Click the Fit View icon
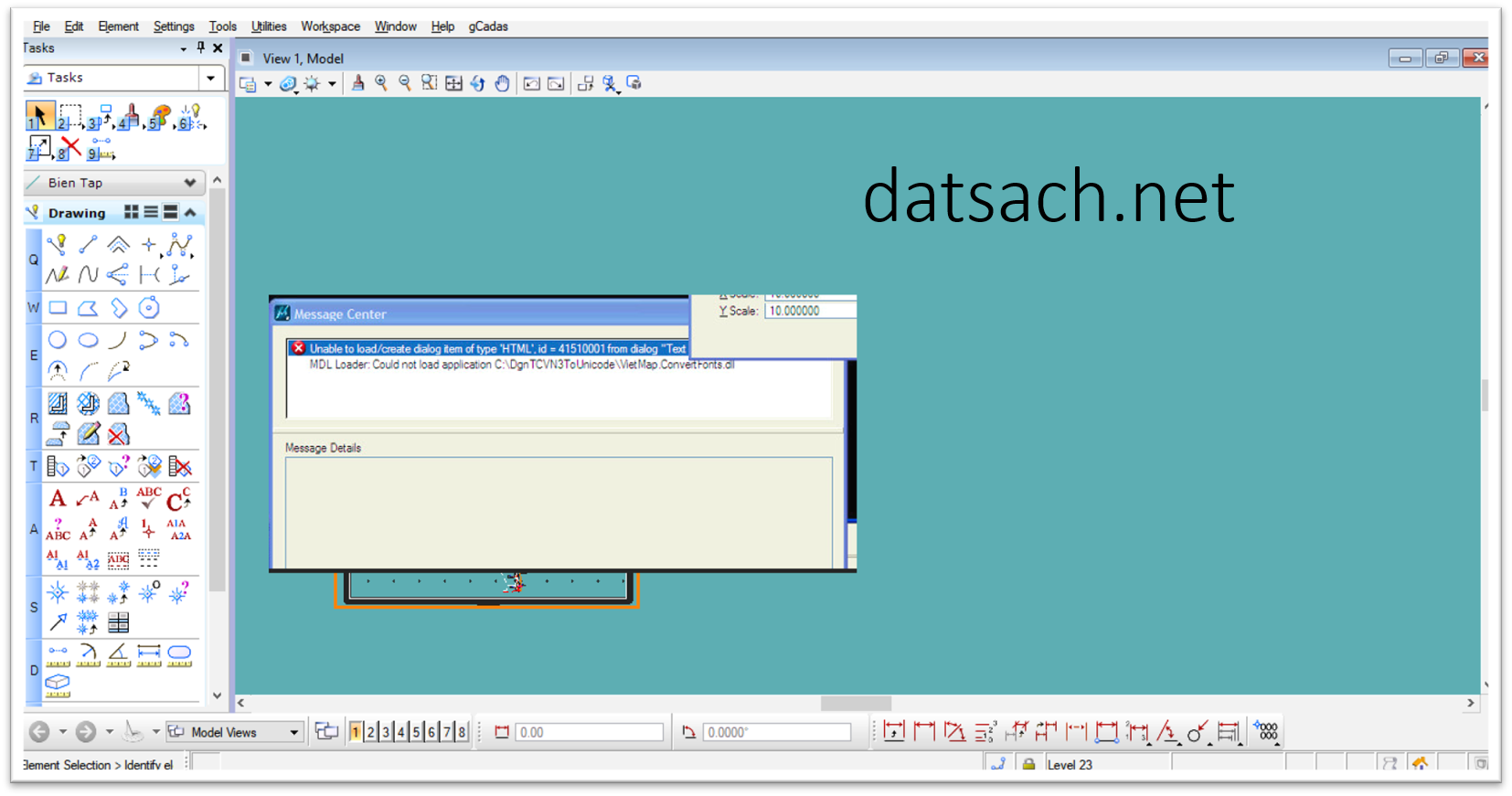The width and height of the screenshot is (1512, 796). (453, 83)
